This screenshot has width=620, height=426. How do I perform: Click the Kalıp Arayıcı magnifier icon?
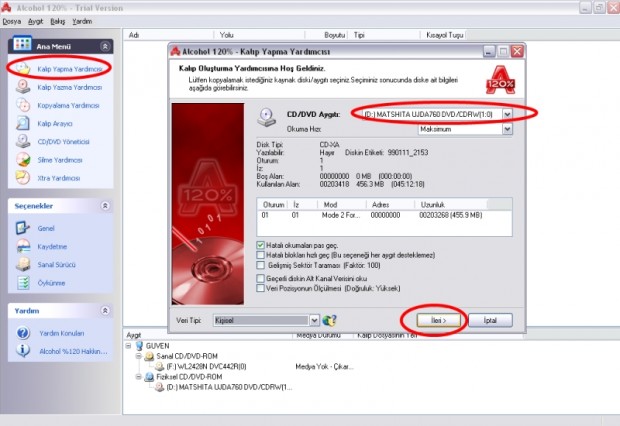[23, 123]
